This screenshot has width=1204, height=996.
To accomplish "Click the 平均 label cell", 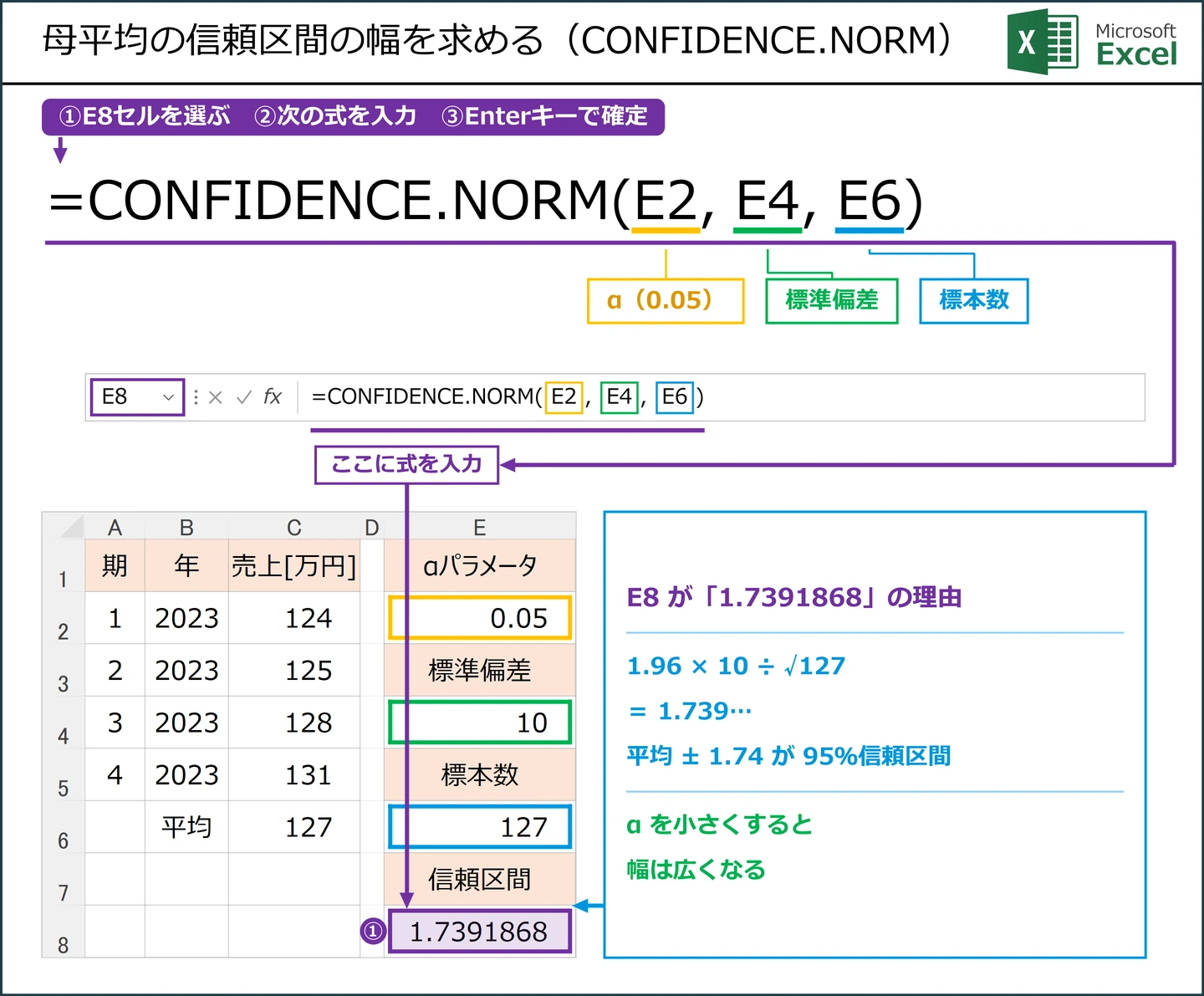I will click(186, 827).
